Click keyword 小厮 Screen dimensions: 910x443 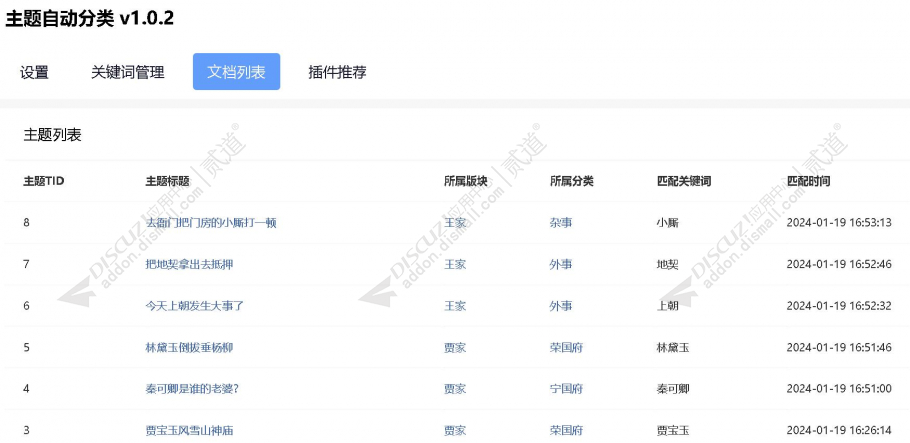[667, 222]
